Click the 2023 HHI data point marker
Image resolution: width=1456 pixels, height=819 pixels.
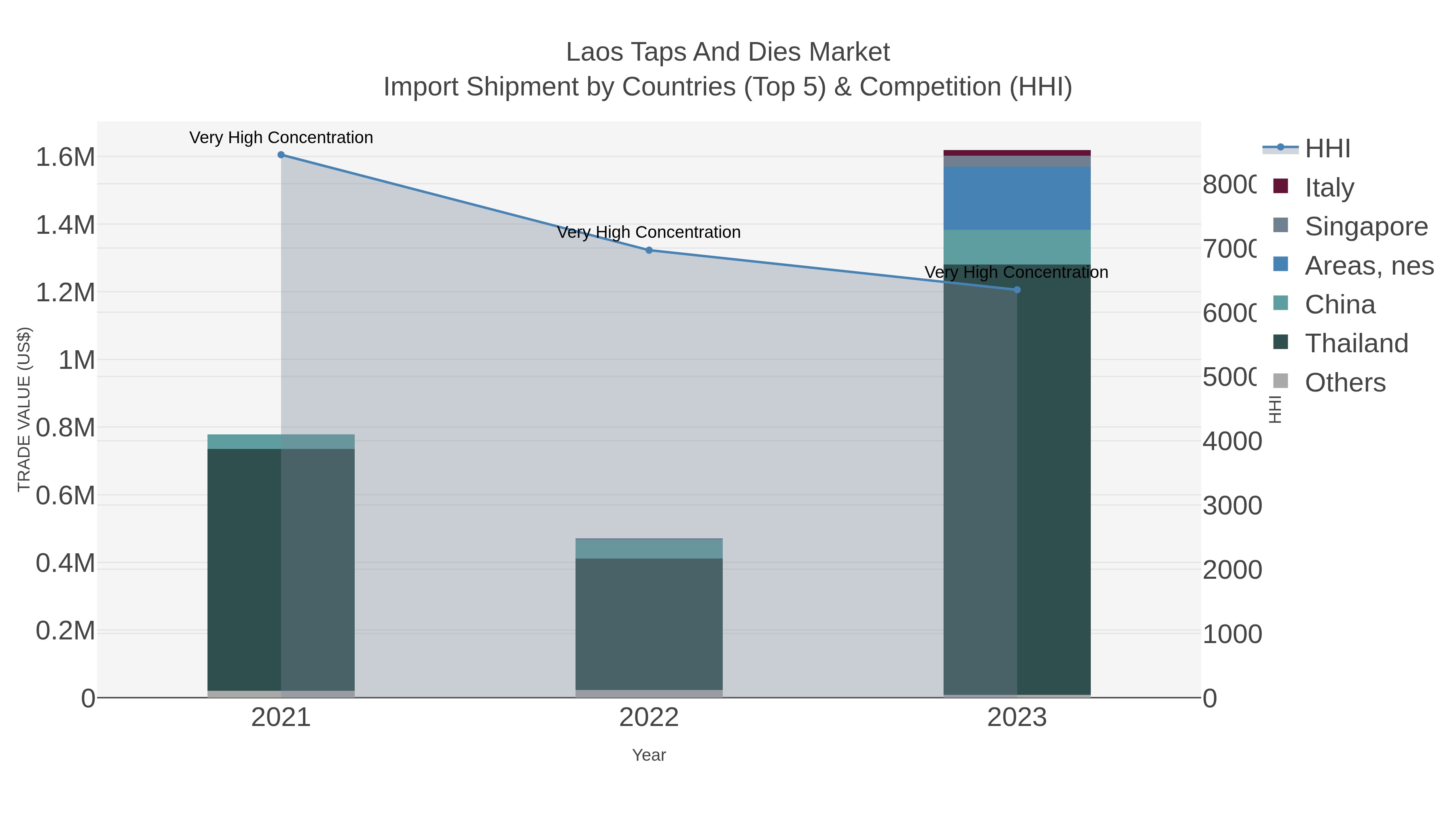click(1017, 290)
